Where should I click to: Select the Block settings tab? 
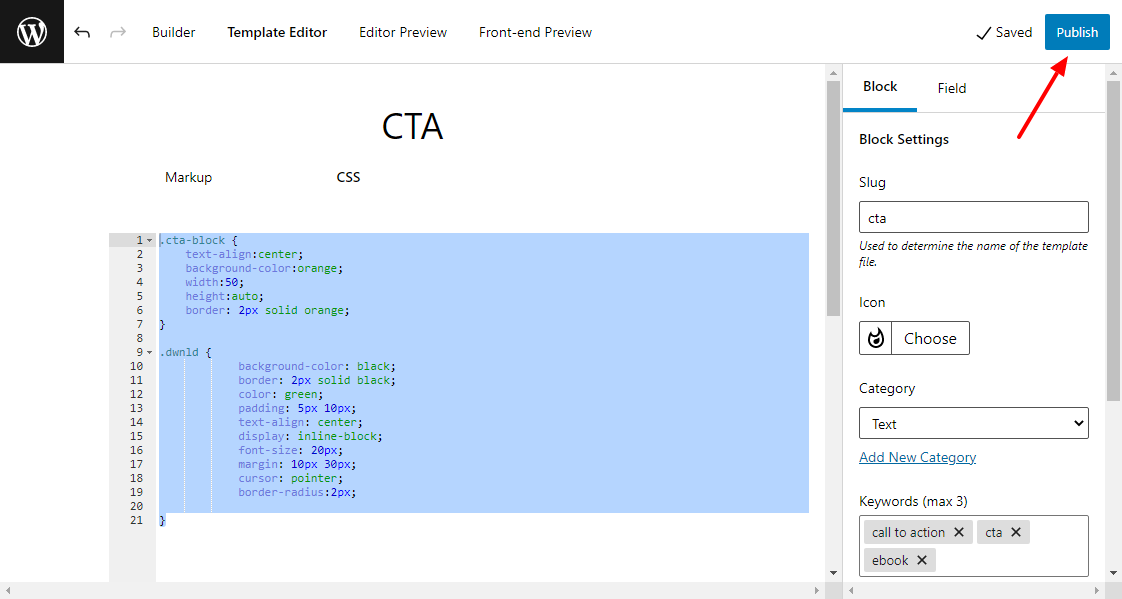[x=880, y=87]
